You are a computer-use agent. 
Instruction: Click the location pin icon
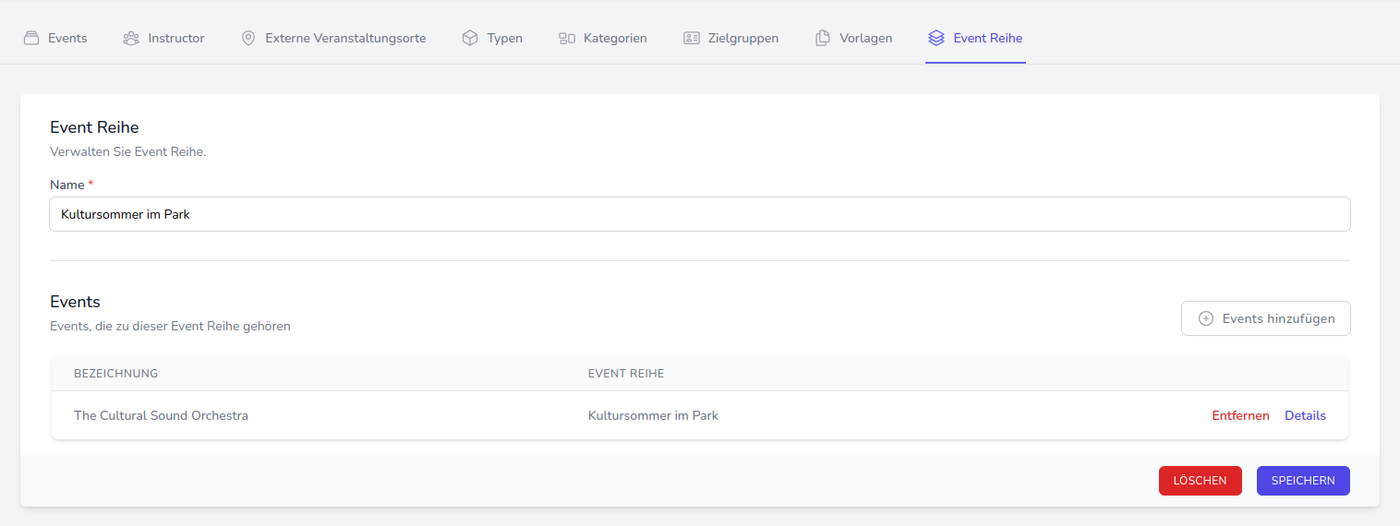(248, 38)
